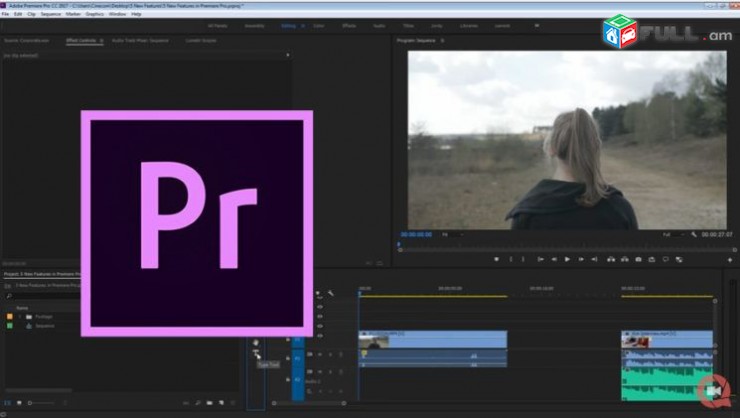
Task: Select the second video clip on timeline
Action: [x=667, y=340]
